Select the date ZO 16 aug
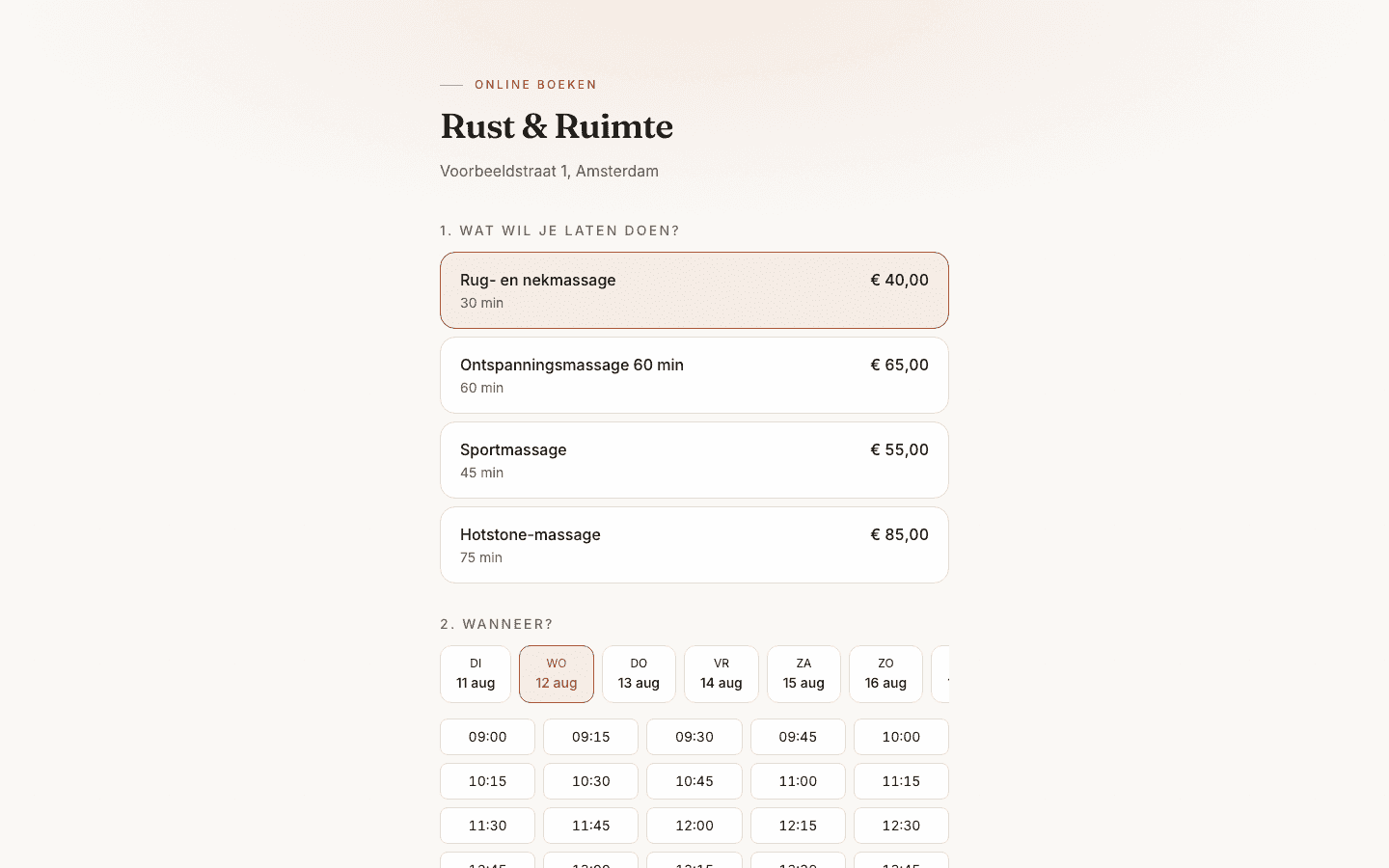Viewport: 1389px width, 868px height. [885, 674]
